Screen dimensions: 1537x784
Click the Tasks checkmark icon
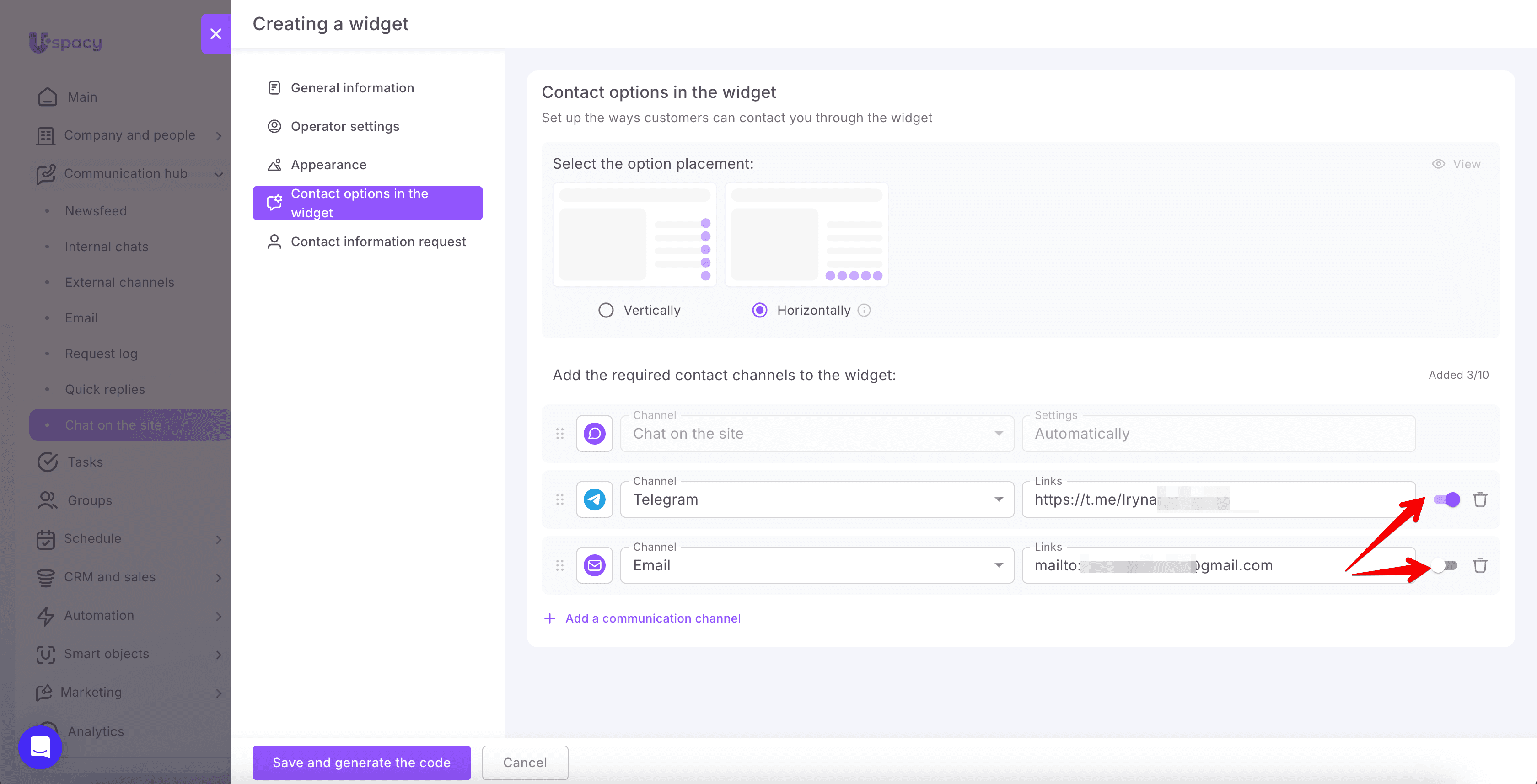click(x=47, y=462)
